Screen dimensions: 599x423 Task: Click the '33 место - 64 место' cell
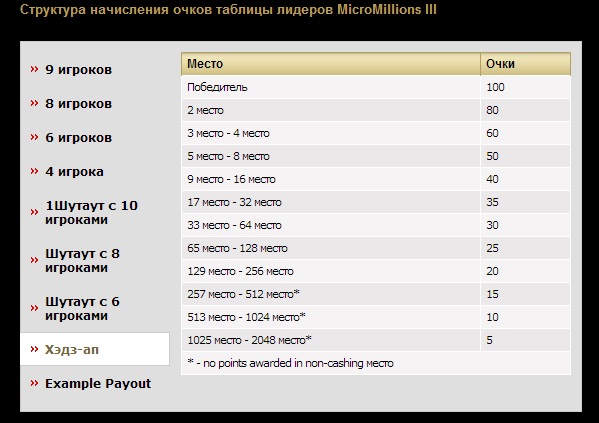point(331,225)
